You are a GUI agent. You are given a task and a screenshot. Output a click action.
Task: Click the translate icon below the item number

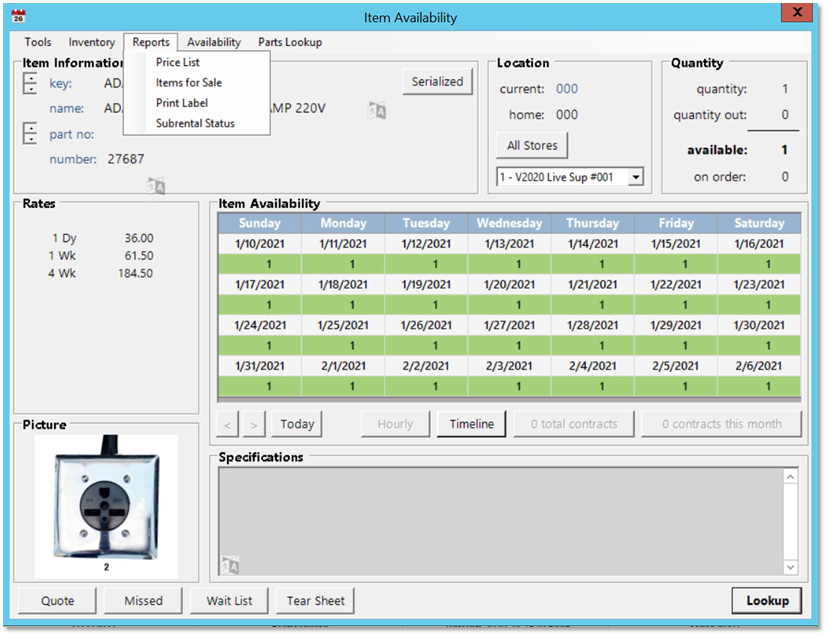click(156, 185)
